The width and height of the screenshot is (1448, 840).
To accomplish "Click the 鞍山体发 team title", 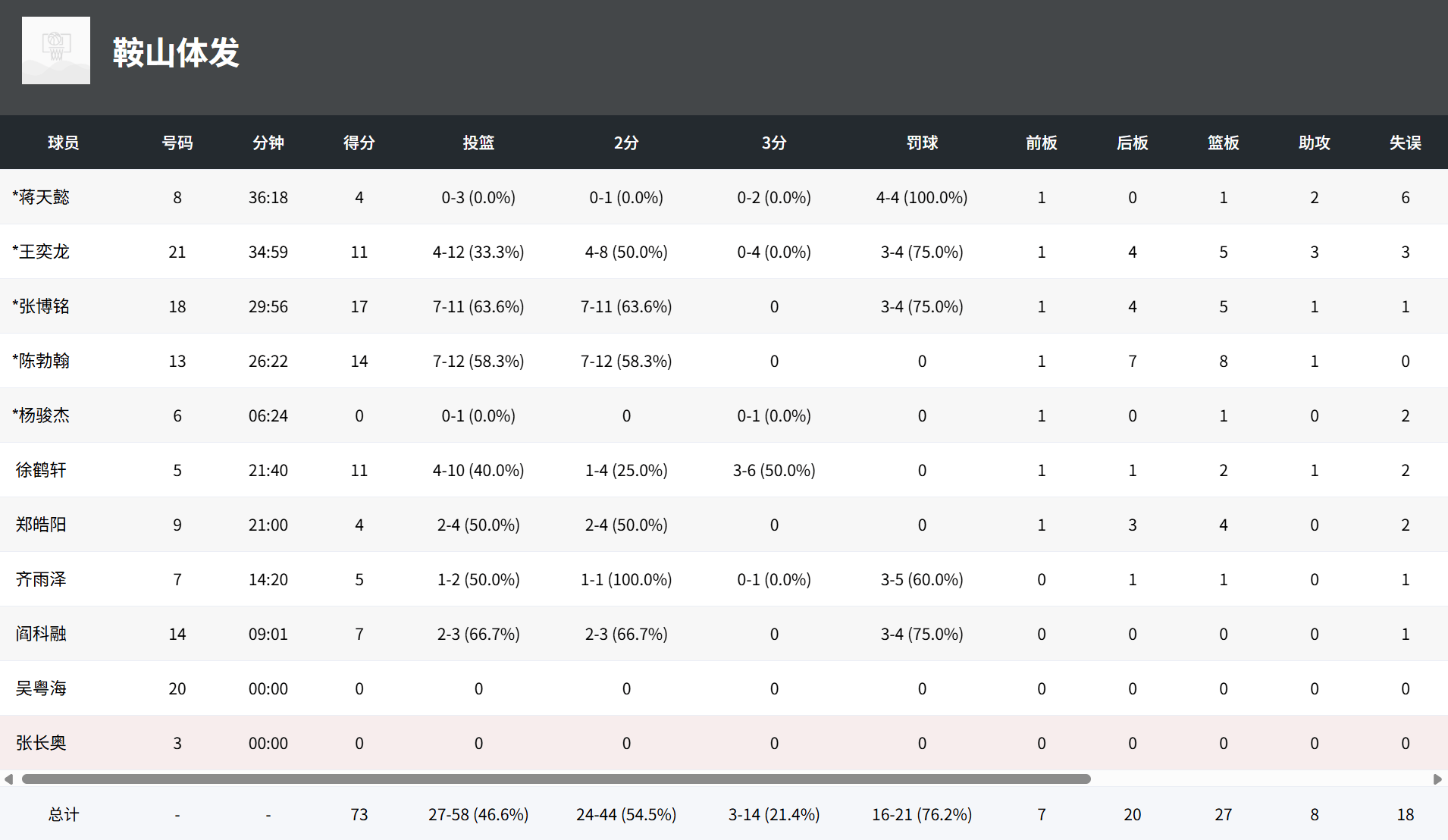I will click(176, 53).
